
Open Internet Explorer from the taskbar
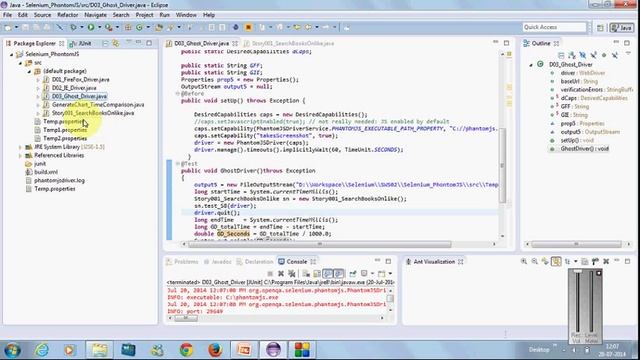pyautogui.click(x=41, y=350)
